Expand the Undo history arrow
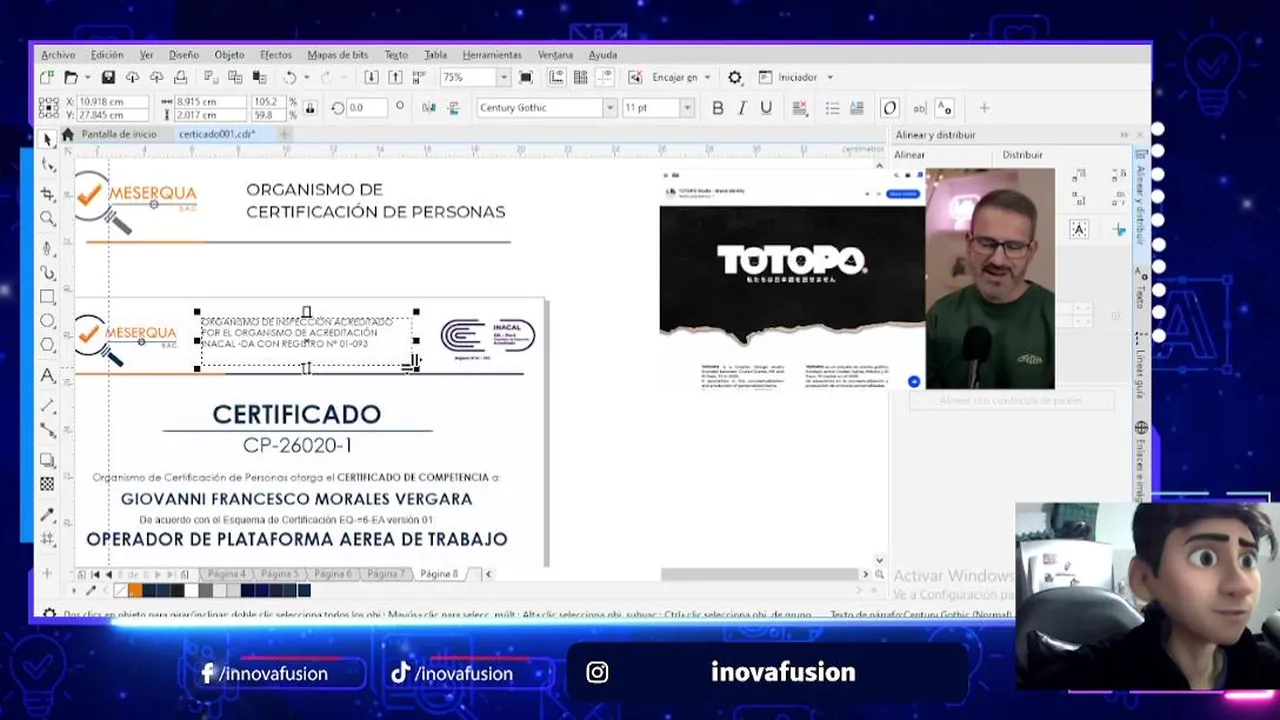Screen dimensions: 1280x720 coord(305,77)
